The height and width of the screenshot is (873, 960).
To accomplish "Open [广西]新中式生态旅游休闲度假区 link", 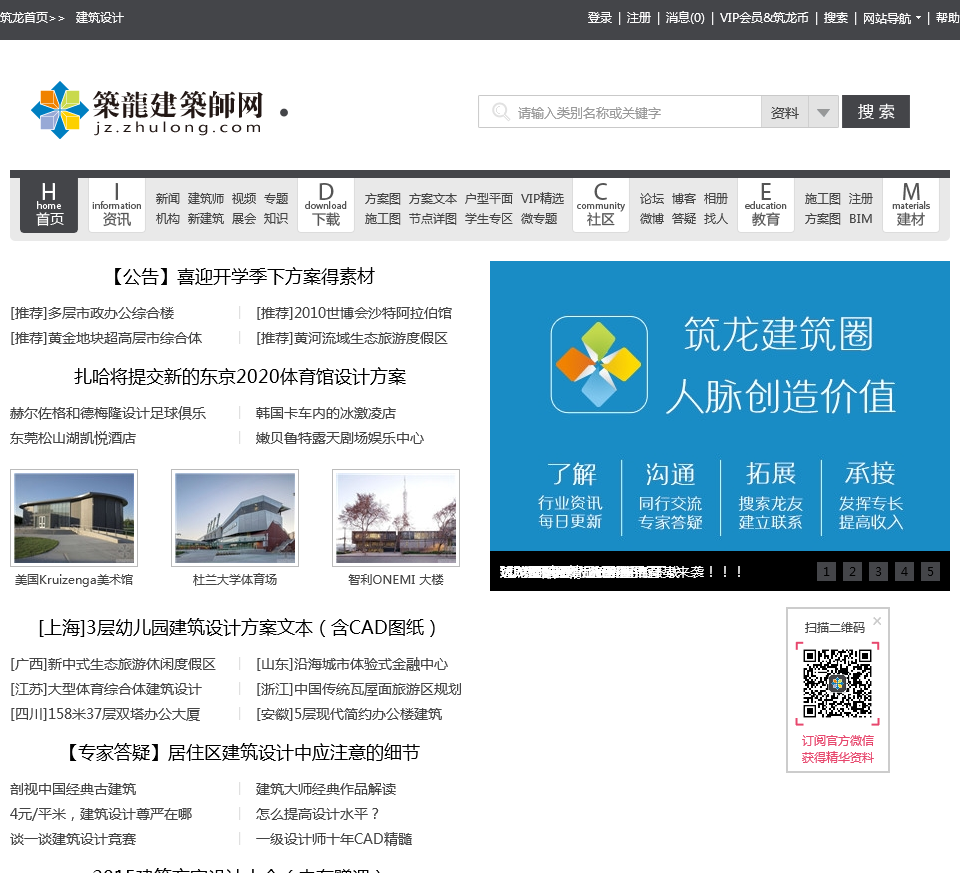I will coord(113,664).
